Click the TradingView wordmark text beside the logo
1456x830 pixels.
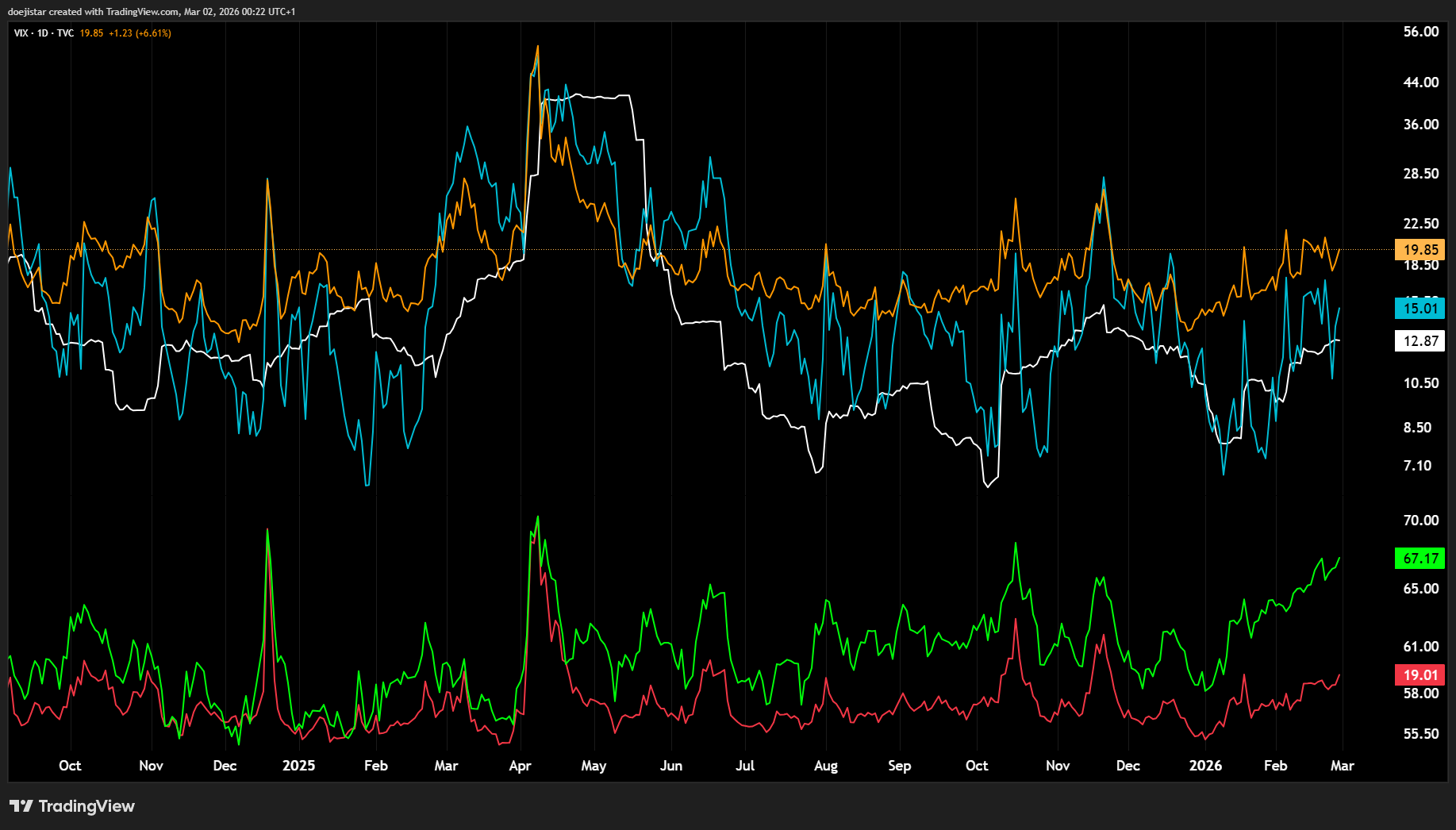[86, 806]
